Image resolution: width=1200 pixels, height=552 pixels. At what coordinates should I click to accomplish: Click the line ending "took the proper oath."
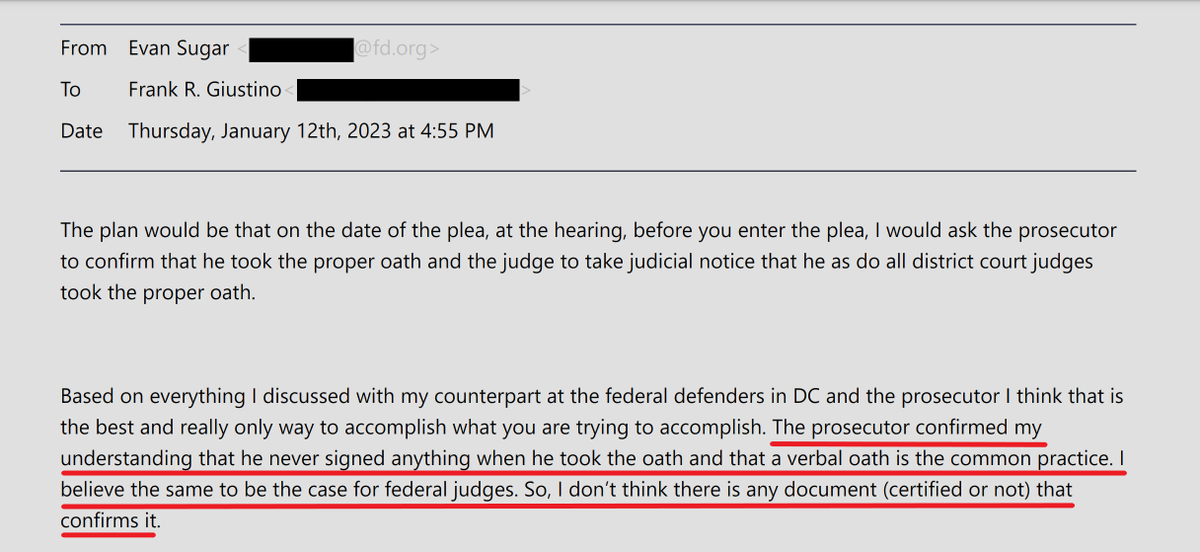158,295
